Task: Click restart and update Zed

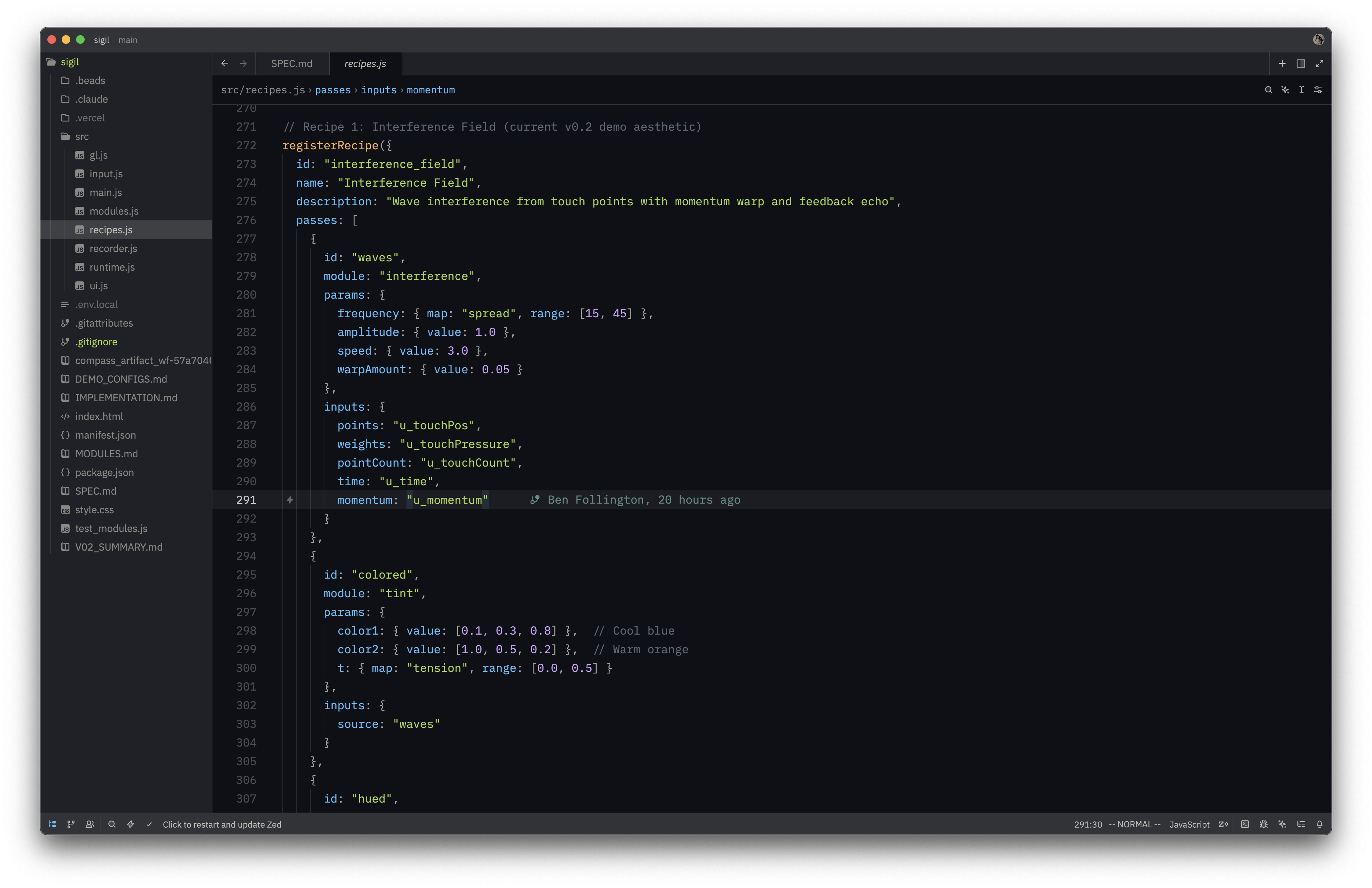Action: coord(222,824)
